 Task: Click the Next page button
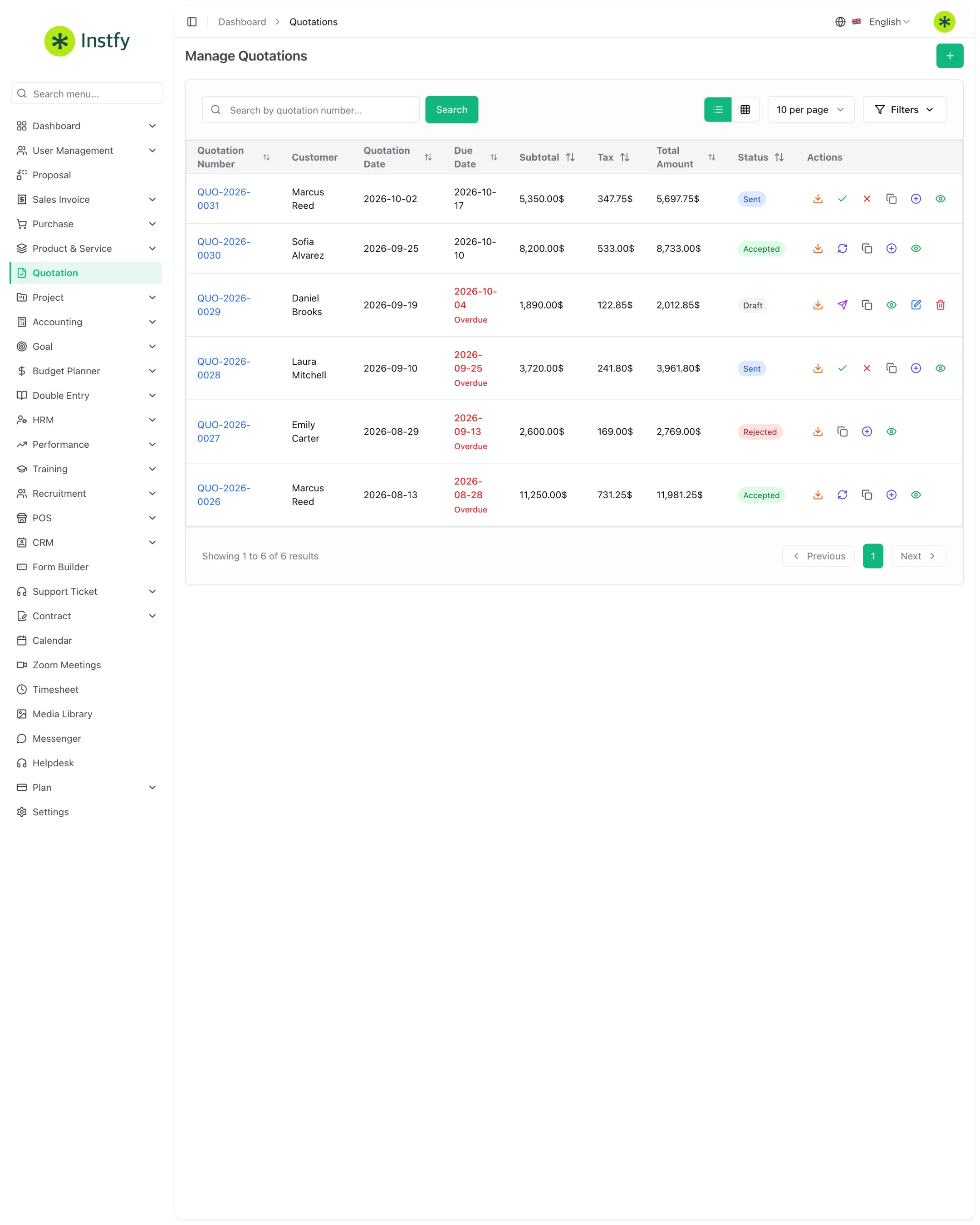(x=918, y=556)
